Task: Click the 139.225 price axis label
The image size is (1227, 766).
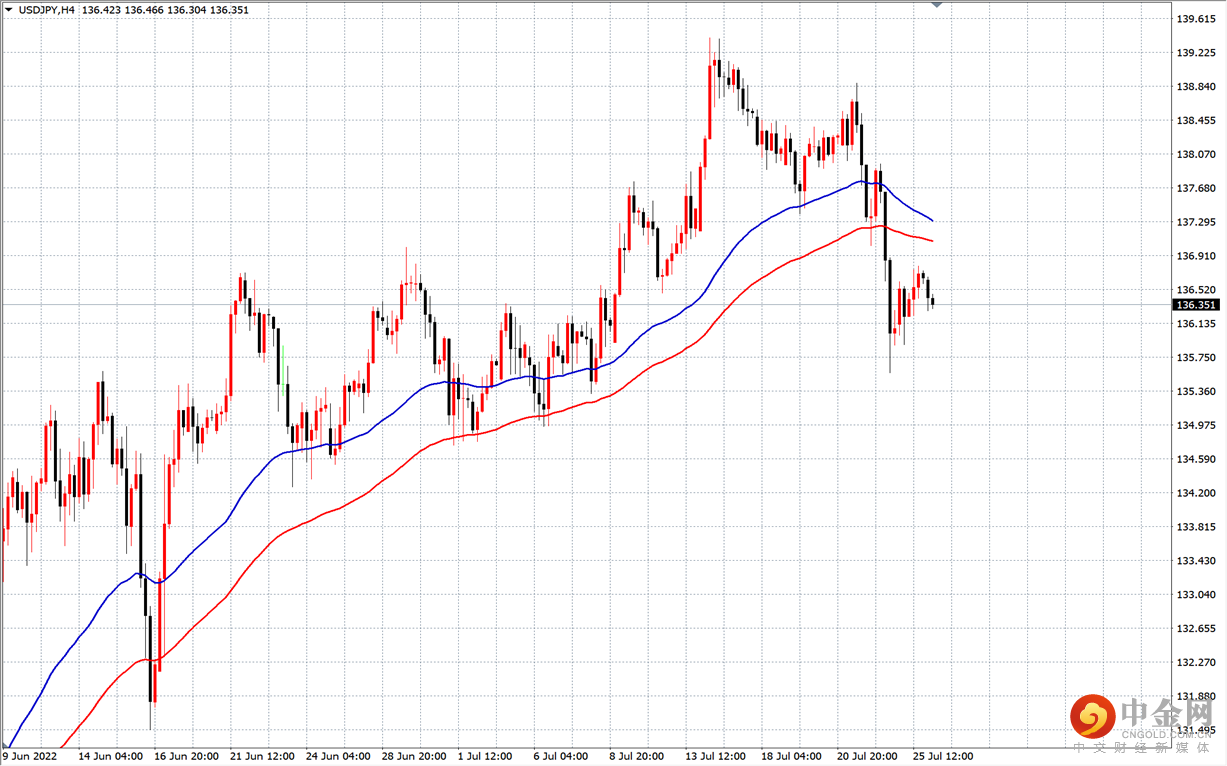Action: tap(1196, 53)
